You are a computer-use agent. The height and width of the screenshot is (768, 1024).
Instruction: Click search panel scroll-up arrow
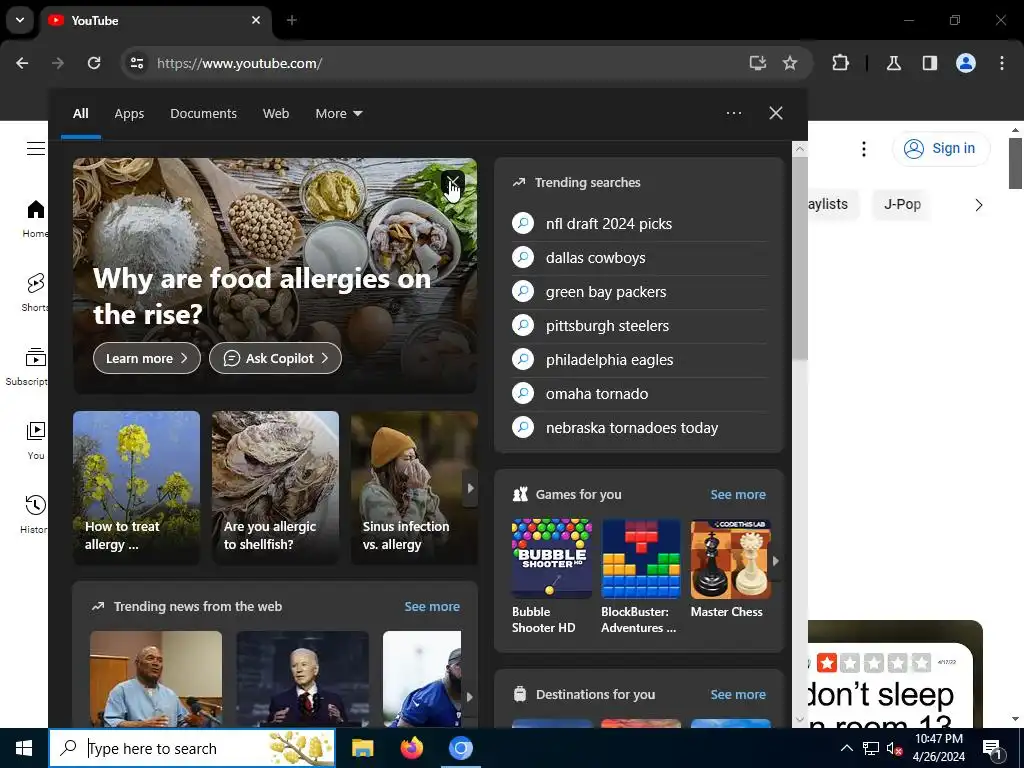(x=800, y=150)
